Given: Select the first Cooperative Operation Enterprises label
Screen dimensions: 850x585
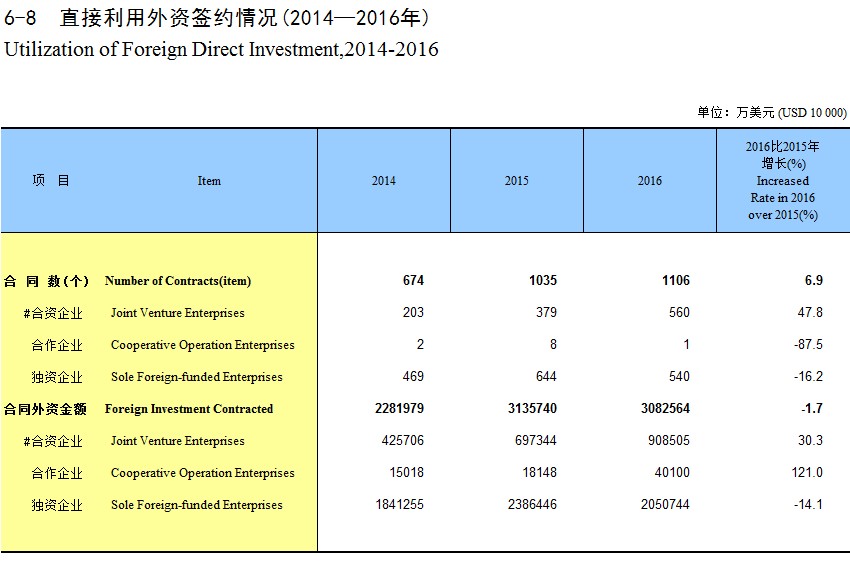Looking at the screenshot, I should pyautogui.click(x=203, y=345).
